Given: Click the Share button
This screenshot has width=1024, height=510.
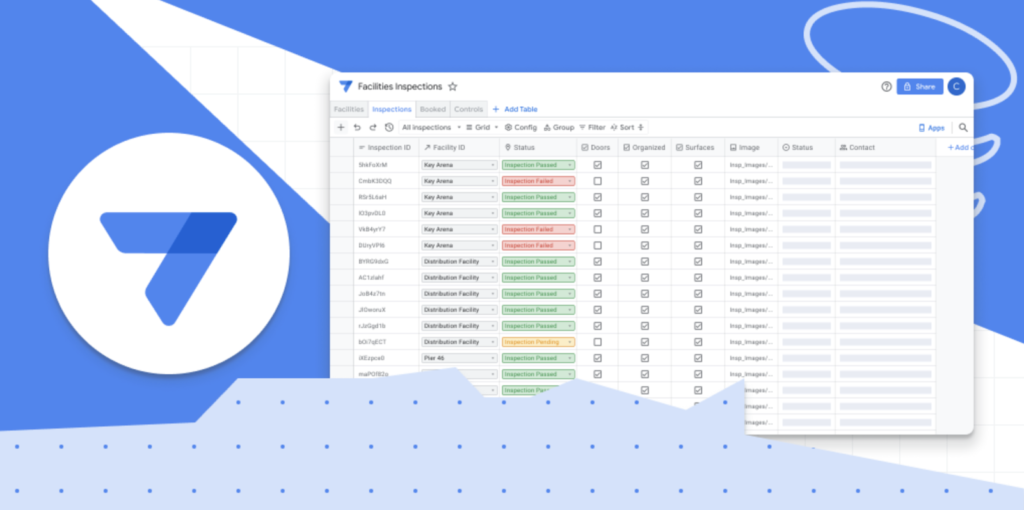Looking at the screenshot, I should (x=920, y=87).
